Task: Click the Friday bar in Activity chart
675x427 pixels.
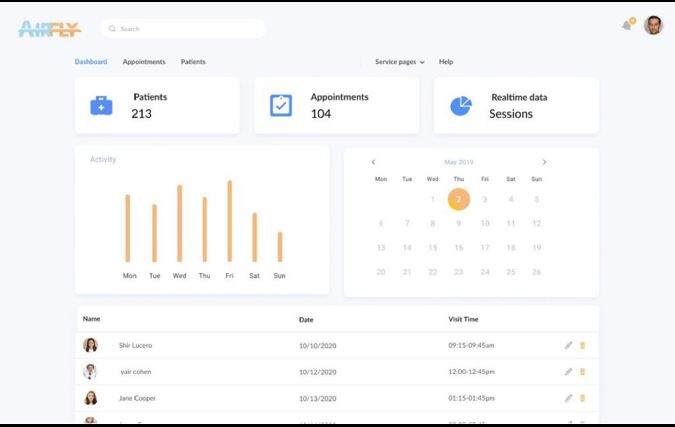Action: 229,221
